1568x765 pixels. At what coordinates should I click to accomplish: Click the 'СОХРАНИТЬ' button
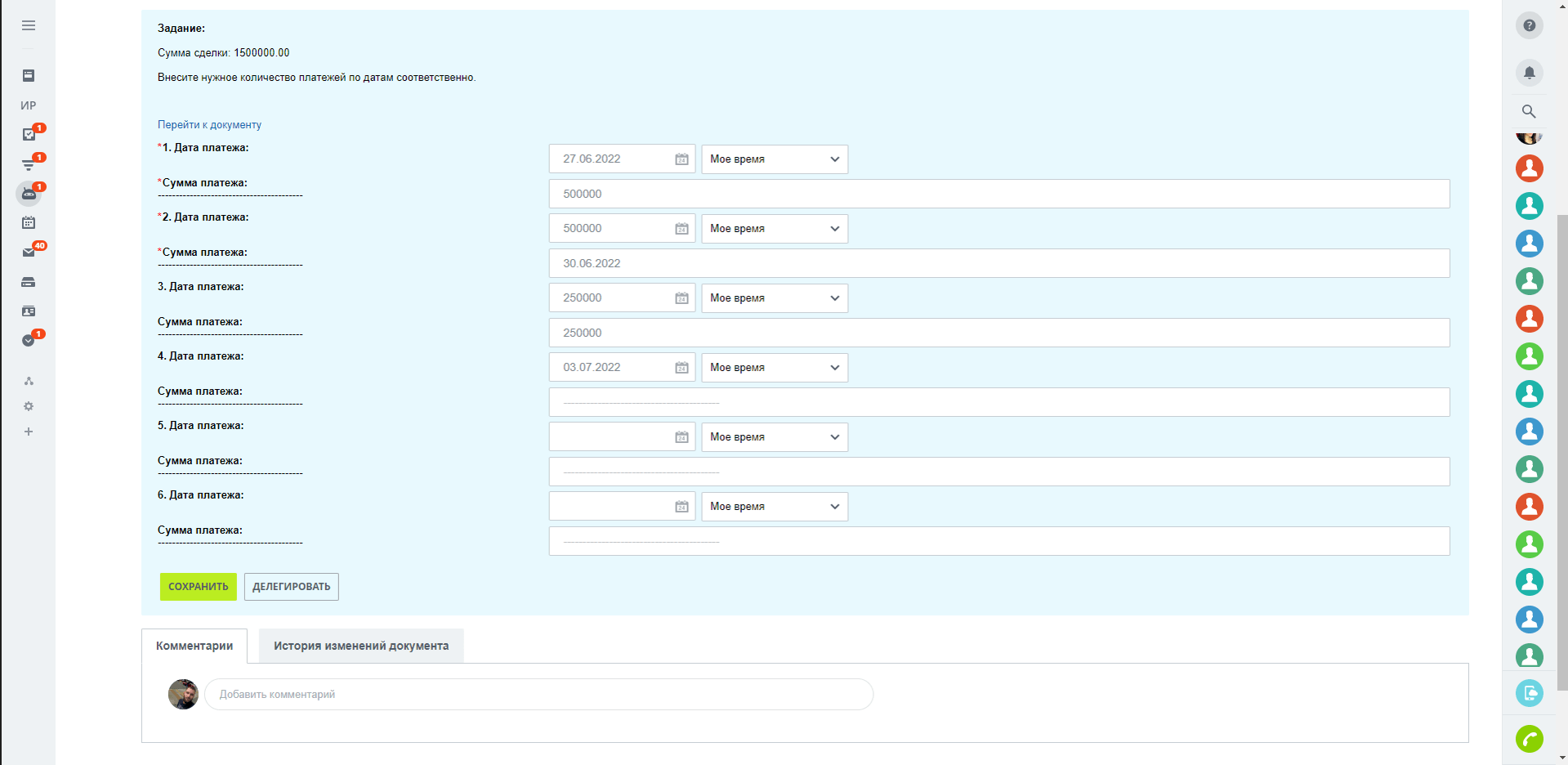[198, 587]
